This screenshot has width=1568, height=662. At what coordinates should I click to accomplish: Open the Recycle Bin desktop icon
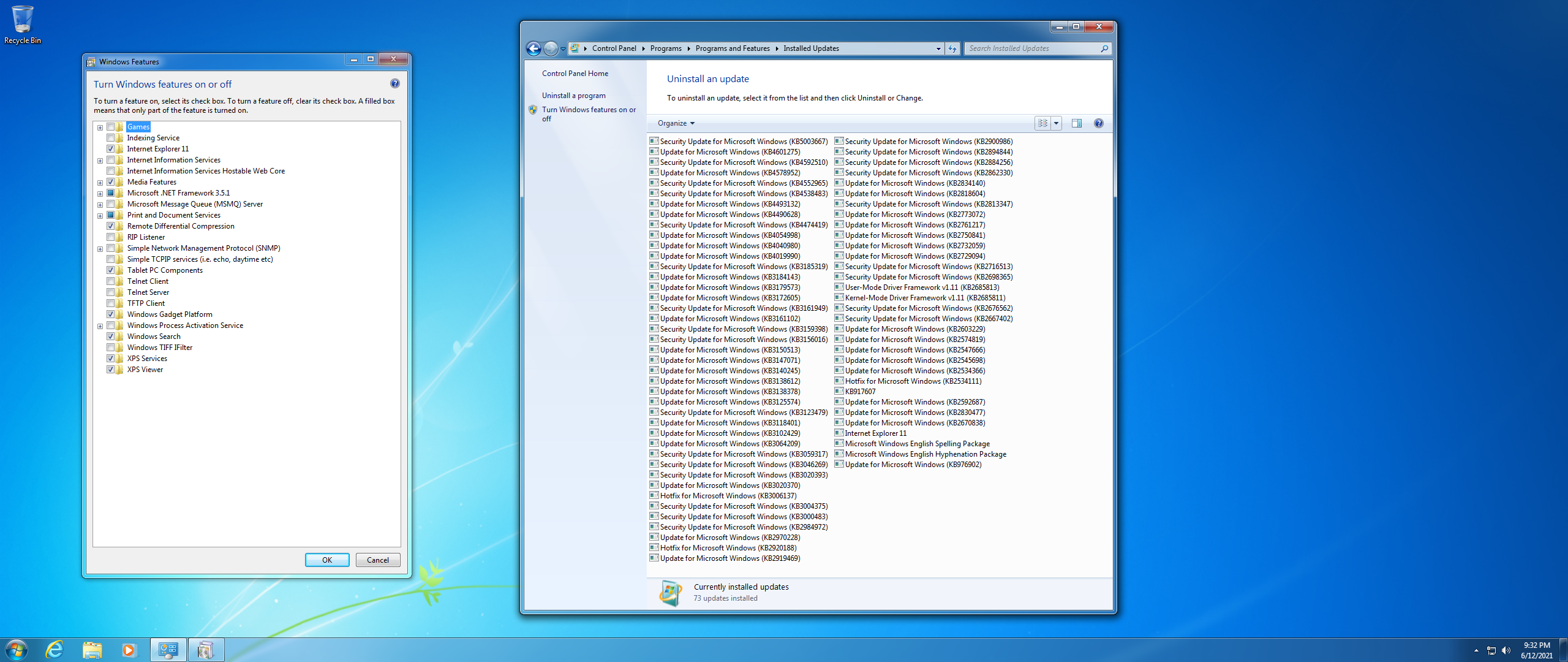tap(22, 25)
